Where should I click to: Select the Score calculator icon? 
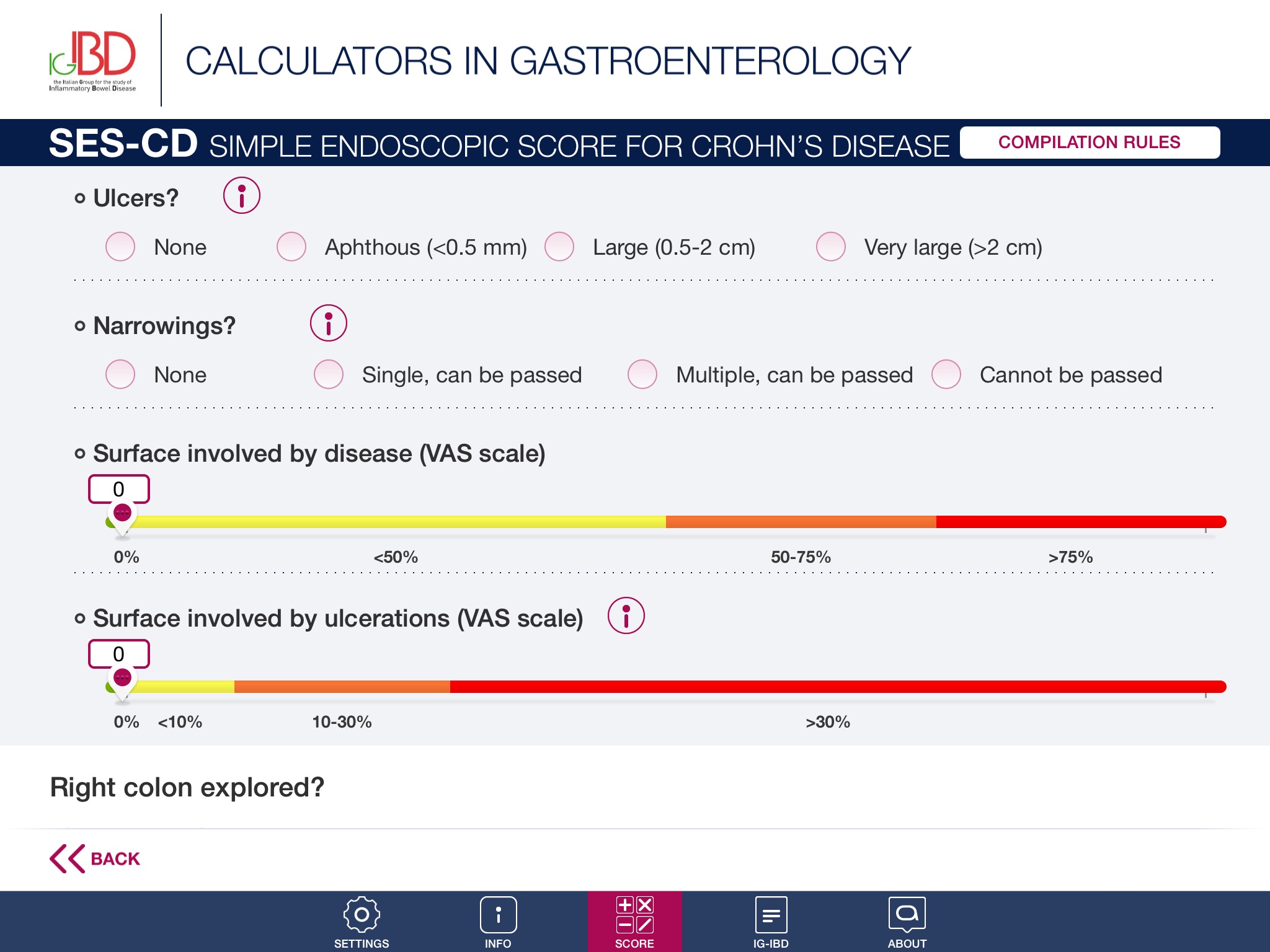click(634, 915)
